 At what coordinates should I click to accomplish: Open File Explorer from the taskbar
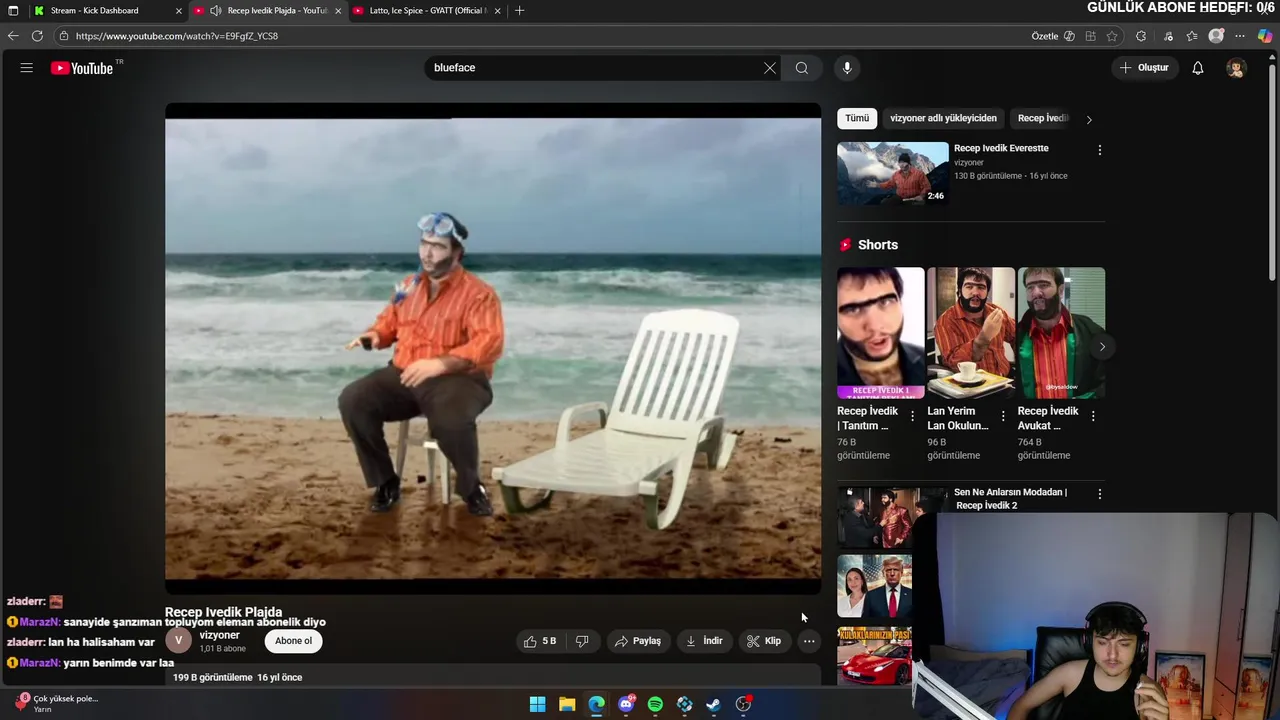(x=567, y=704)
